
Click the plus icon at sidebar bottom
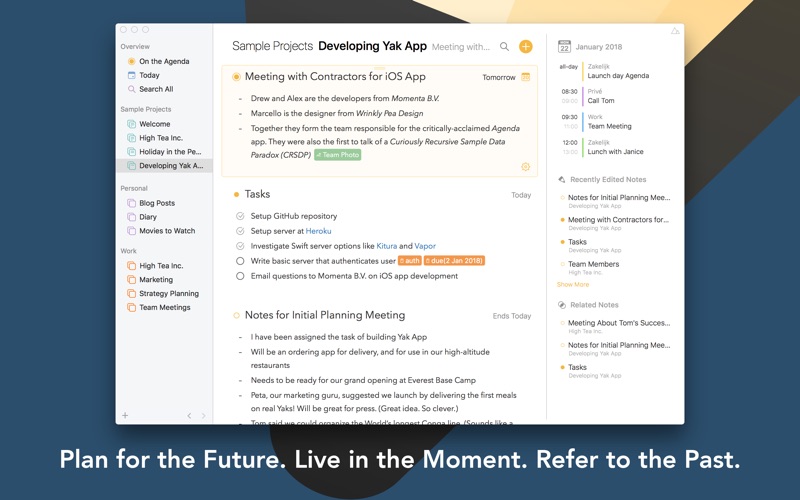pyautogui.click(x=125, y=415)
